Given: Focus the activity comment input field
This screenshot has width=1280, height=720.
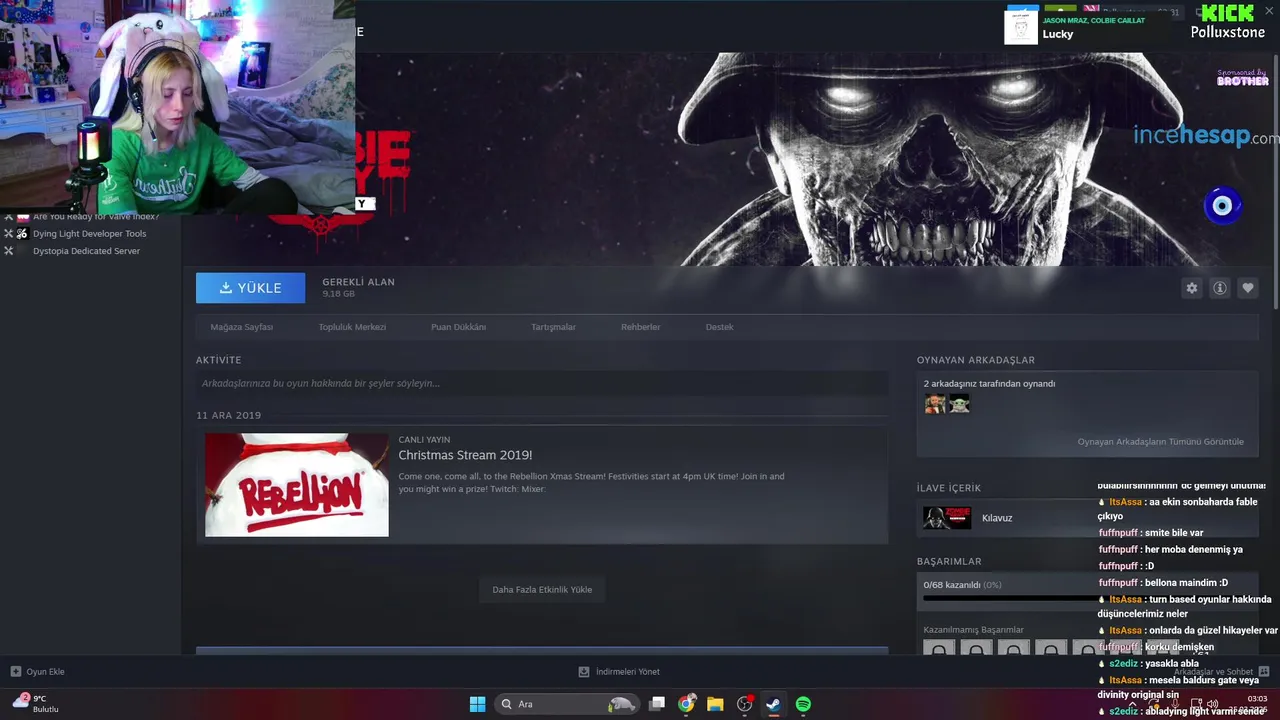Looking at the screenshot, I should [542, 383].
